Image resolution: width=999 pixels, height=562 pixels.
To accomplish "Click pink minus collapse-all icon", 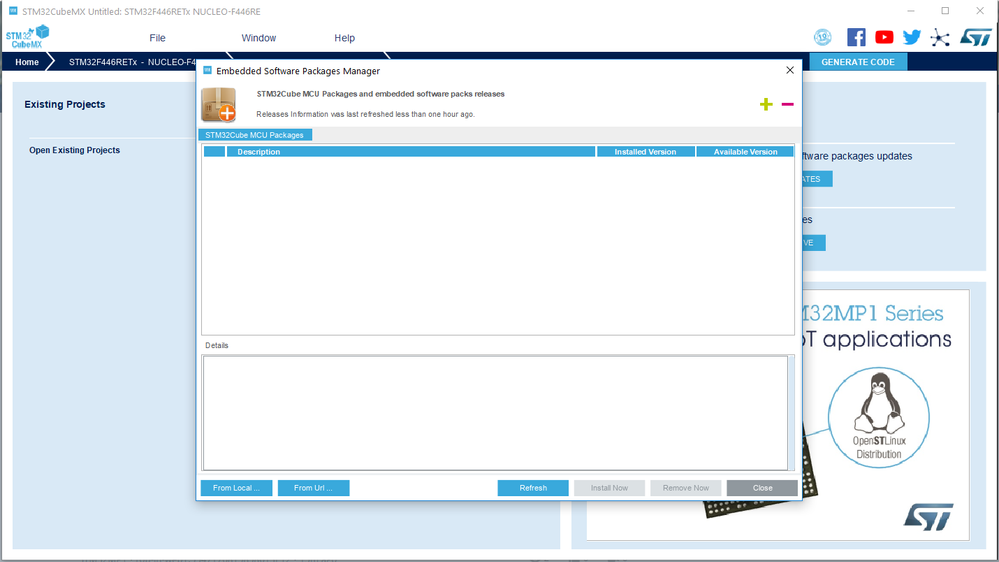I will [787, 104].
